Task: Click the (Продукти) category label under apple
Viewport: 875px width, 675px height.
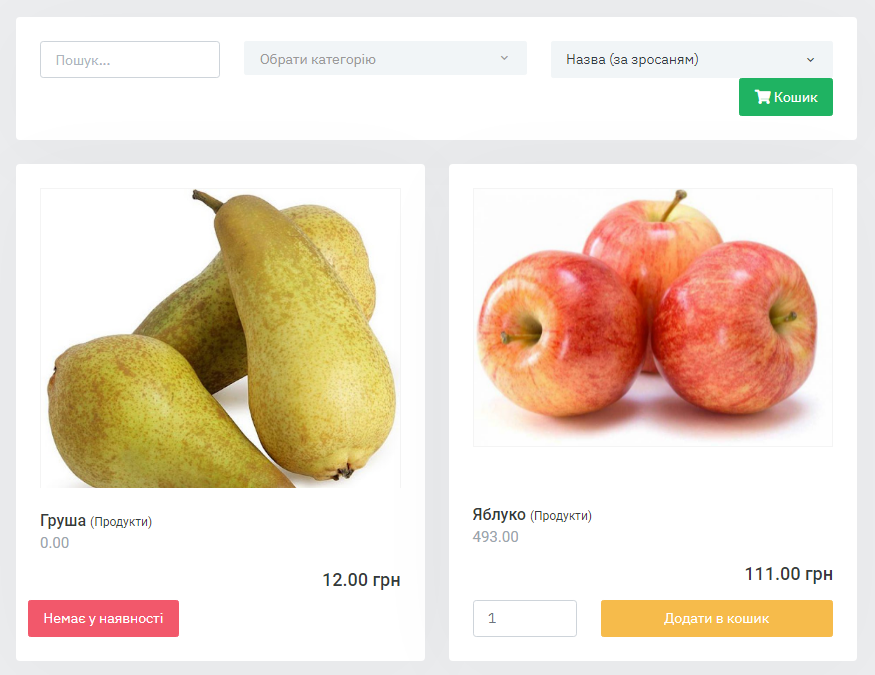Action: click(561, 515)
